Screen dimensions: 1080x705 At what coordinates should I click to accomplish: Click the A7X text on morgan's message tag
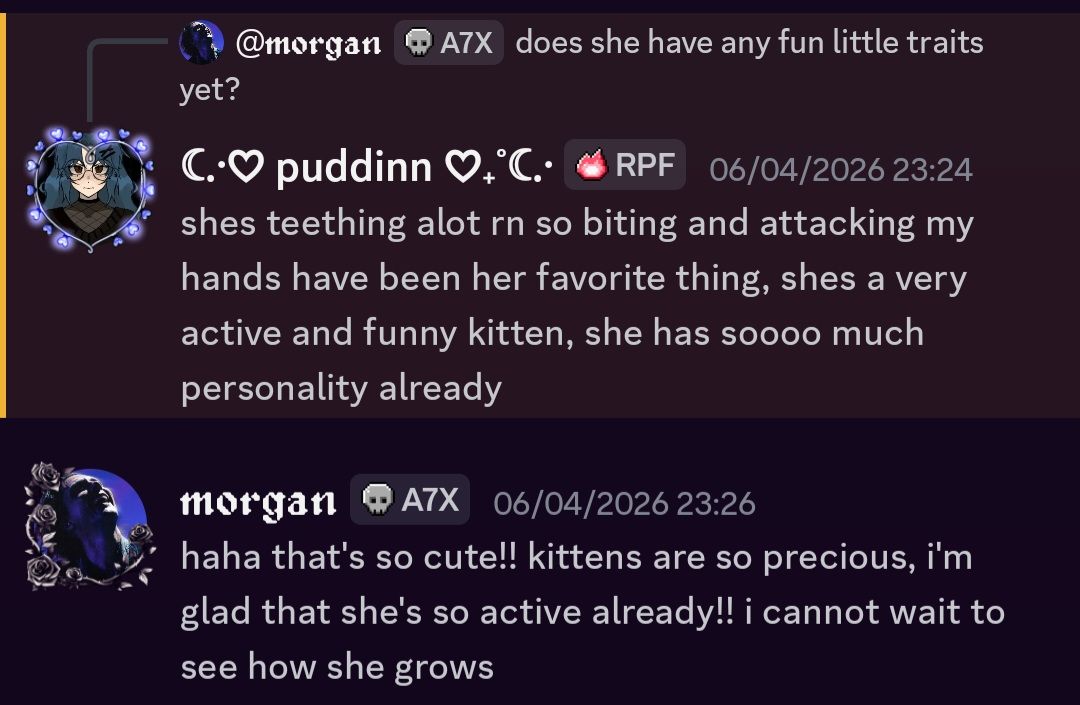(x=430, y=500)
